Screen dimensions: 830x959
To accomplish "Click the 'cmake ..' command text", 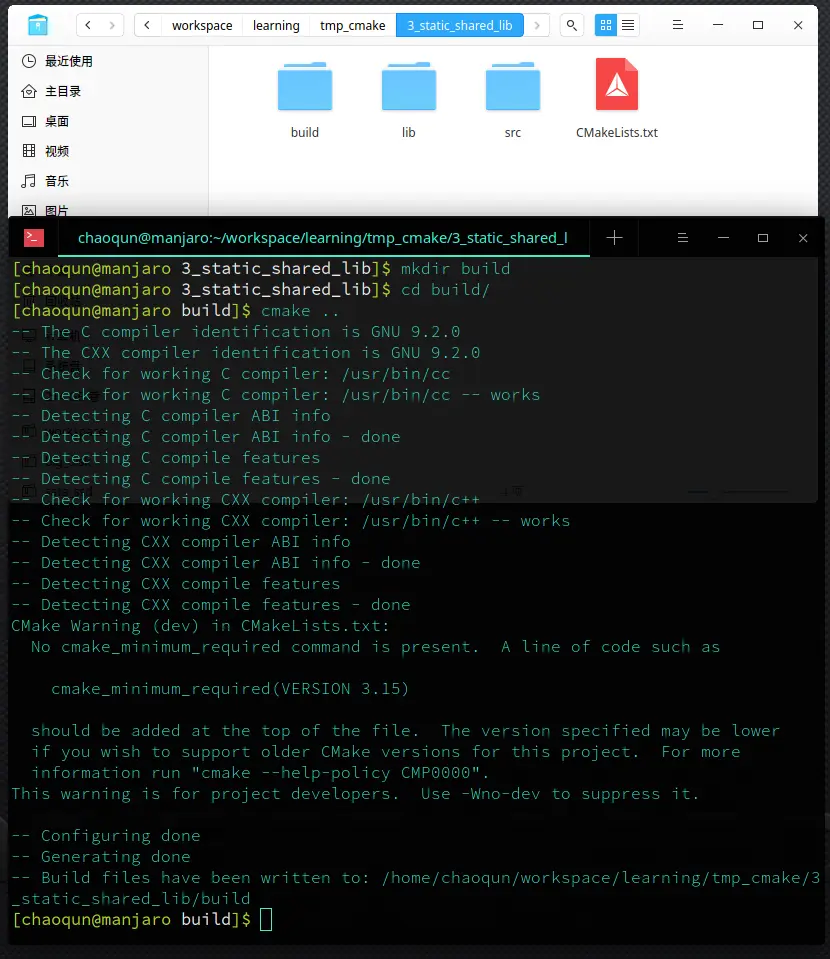I will click(x=300, y=311).
